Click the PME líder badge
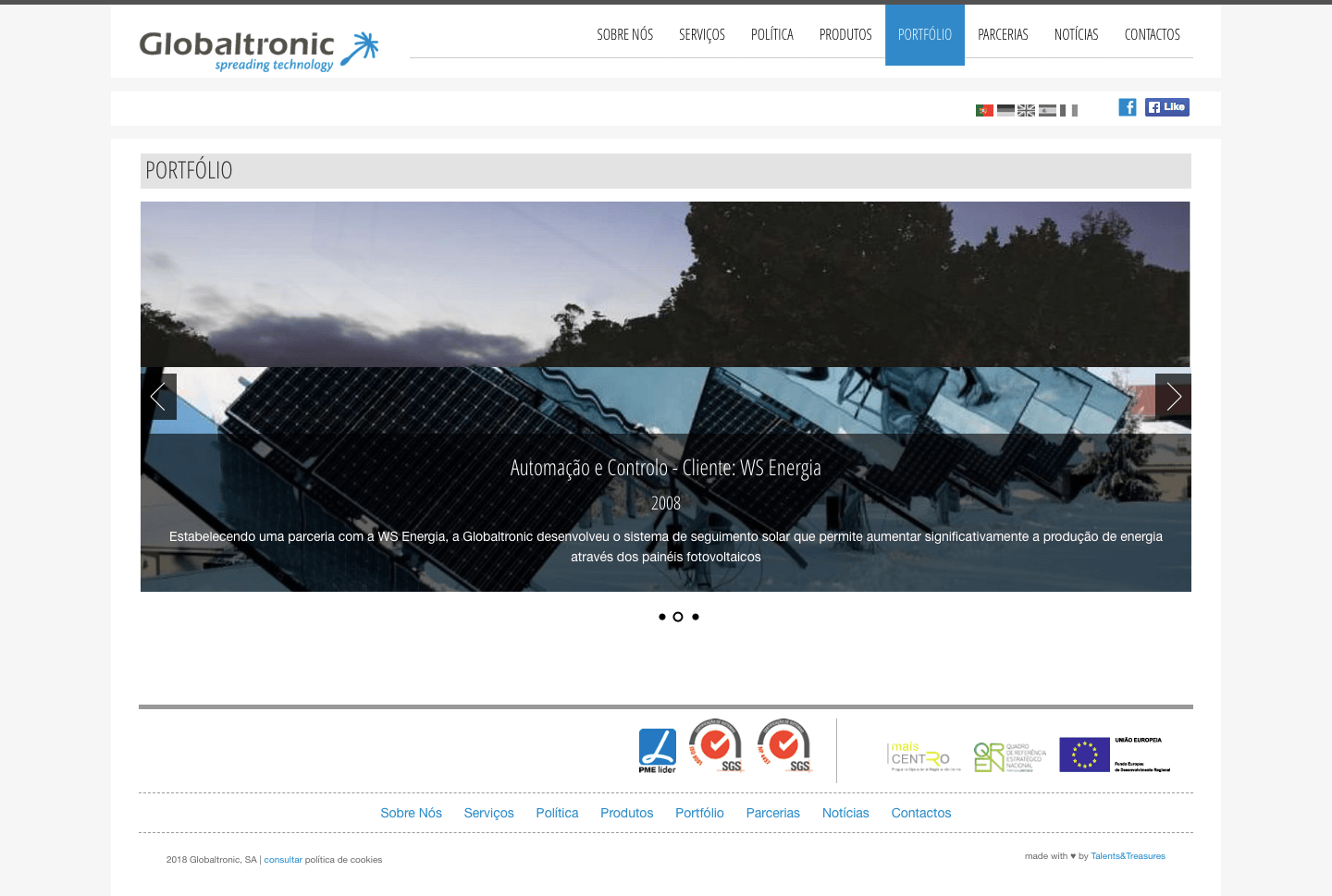Screen dimensions: 1332x896 coord(658,750)
